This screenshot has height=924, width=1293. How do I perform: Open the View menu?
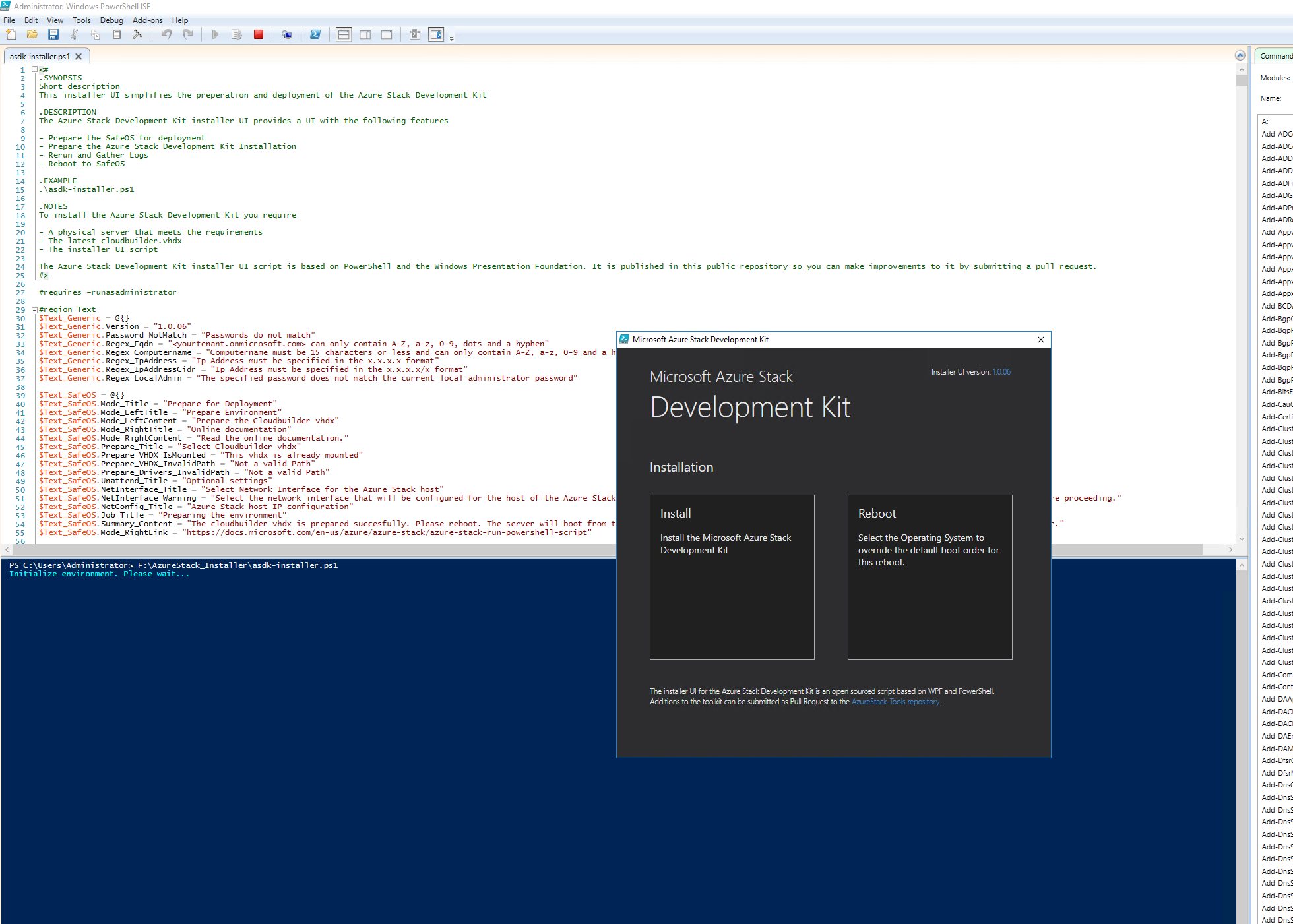coord(55,20)
